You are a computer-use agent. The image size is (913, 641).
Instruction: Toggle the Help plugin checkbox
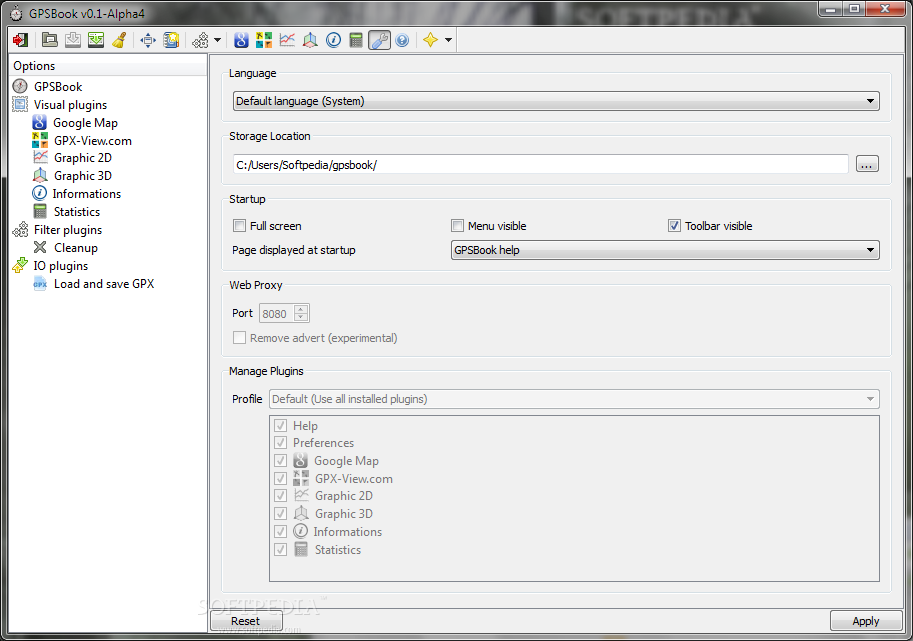281,426
